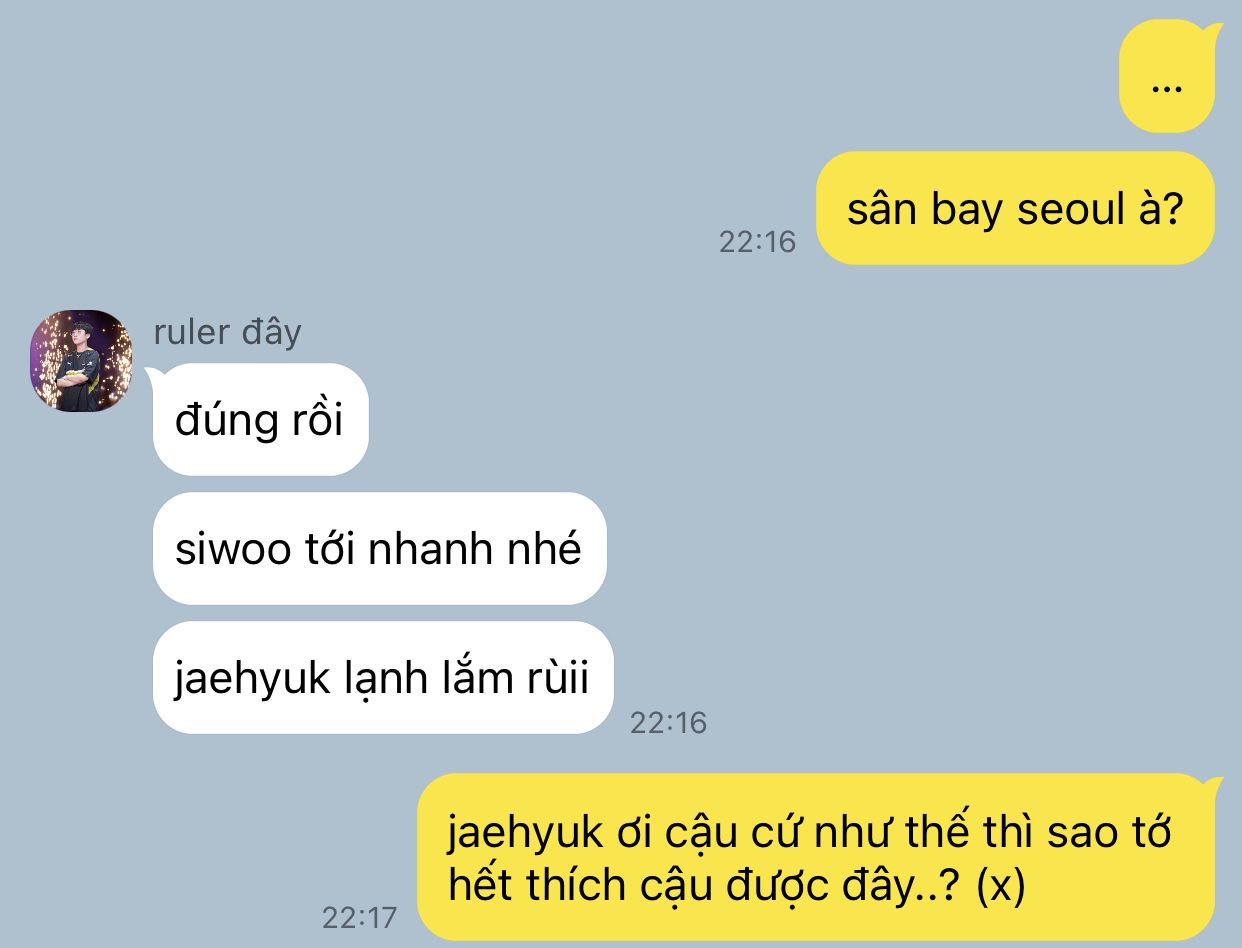The height and width of the screenshot is (948, 1242).
Task: Click the 22:16 timestamp beside 'sân bay seoul à?'
Action: coord(757,241)
